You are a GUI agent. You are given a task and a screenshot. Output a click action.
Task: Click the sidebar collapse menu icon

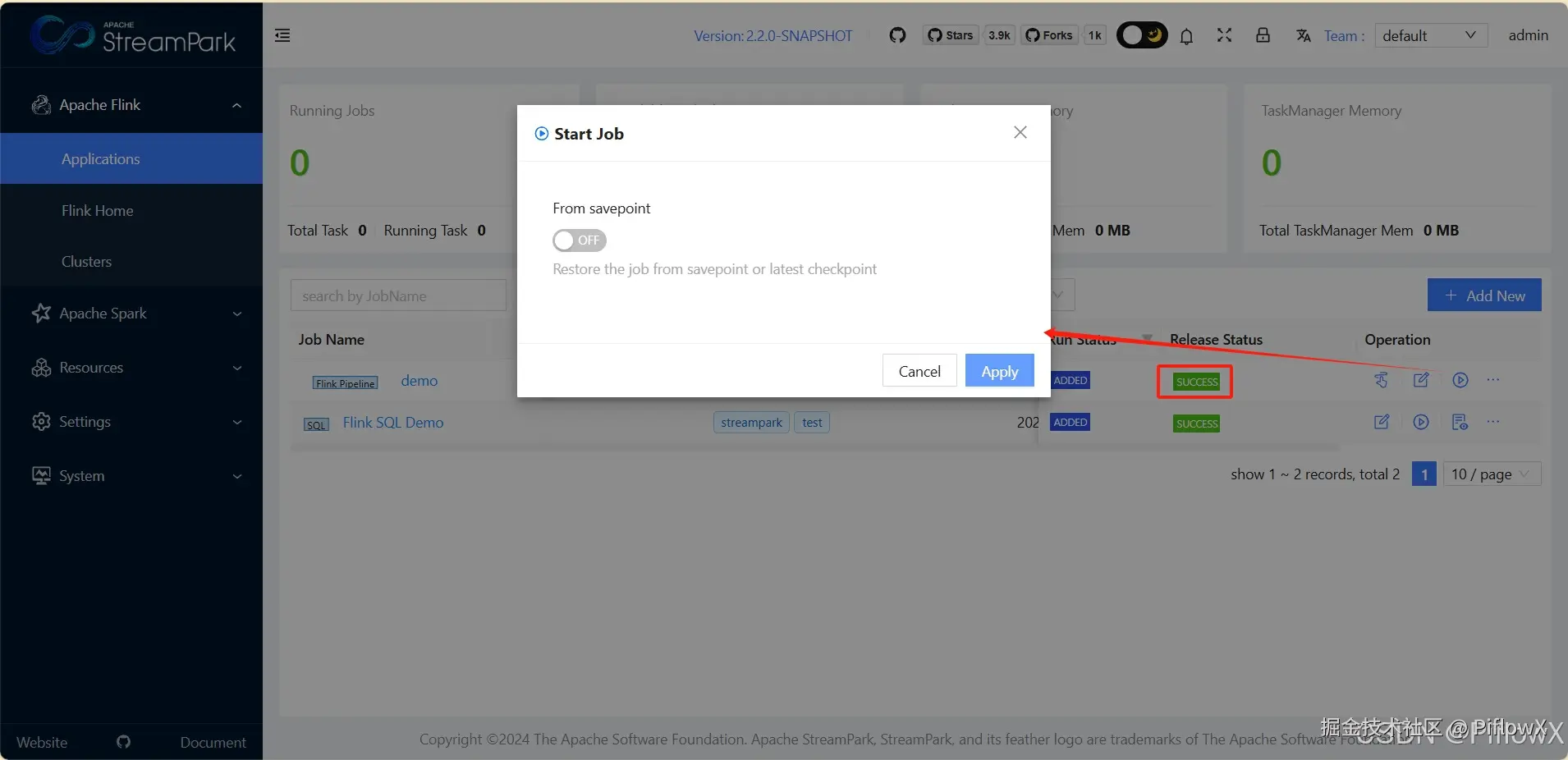(282, 35)
